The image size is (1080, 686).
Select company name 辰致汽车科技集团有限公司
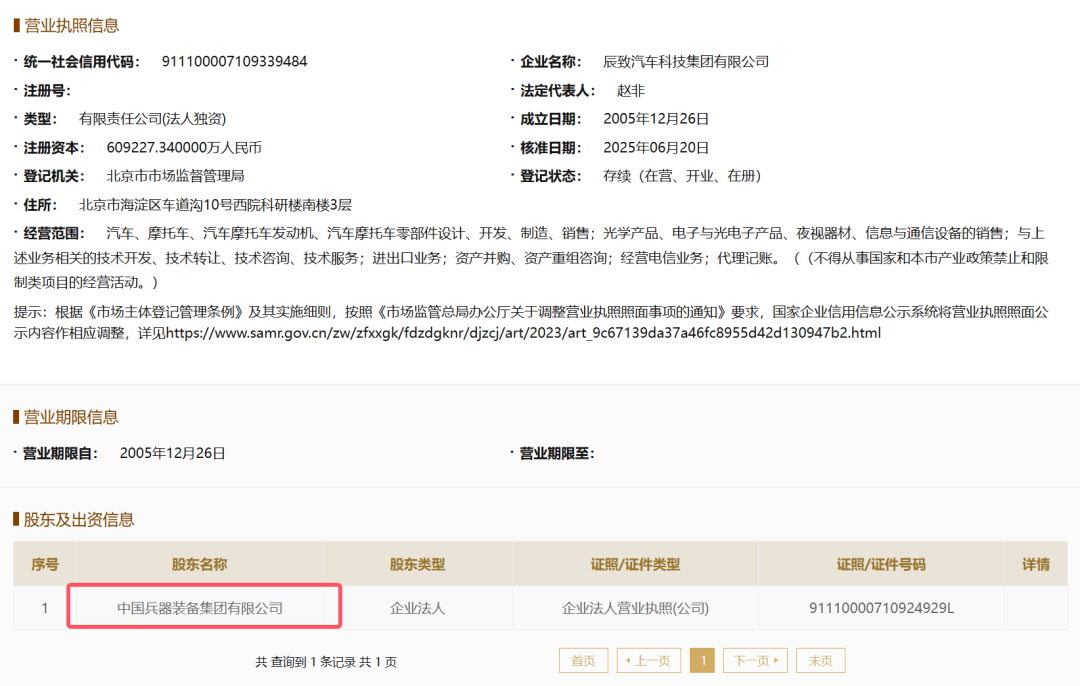[x=686, y=61]
